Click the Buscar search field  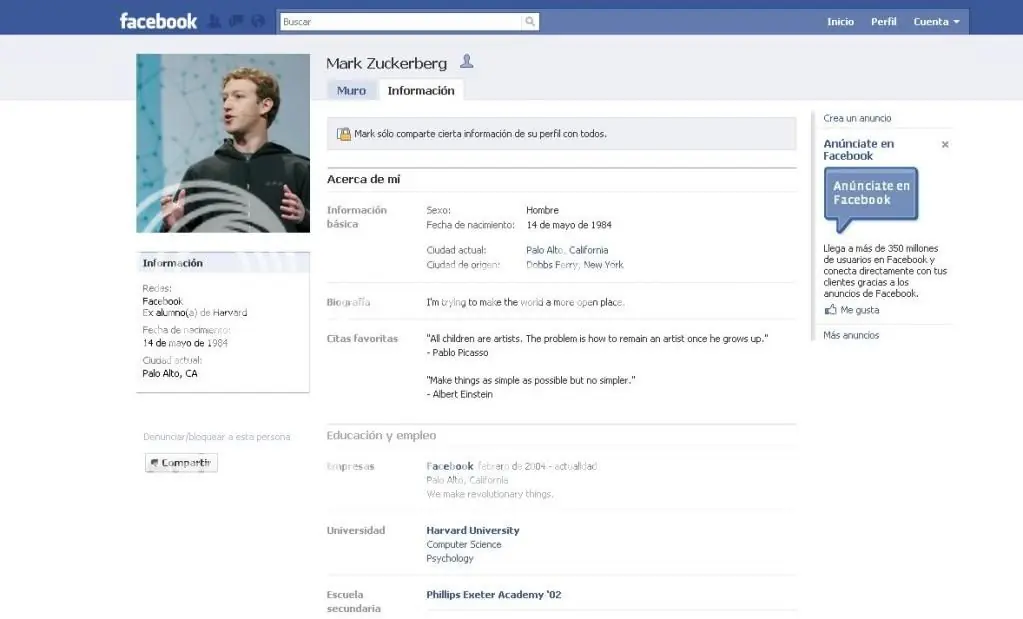pyautogui.click(x=401, y=22)
